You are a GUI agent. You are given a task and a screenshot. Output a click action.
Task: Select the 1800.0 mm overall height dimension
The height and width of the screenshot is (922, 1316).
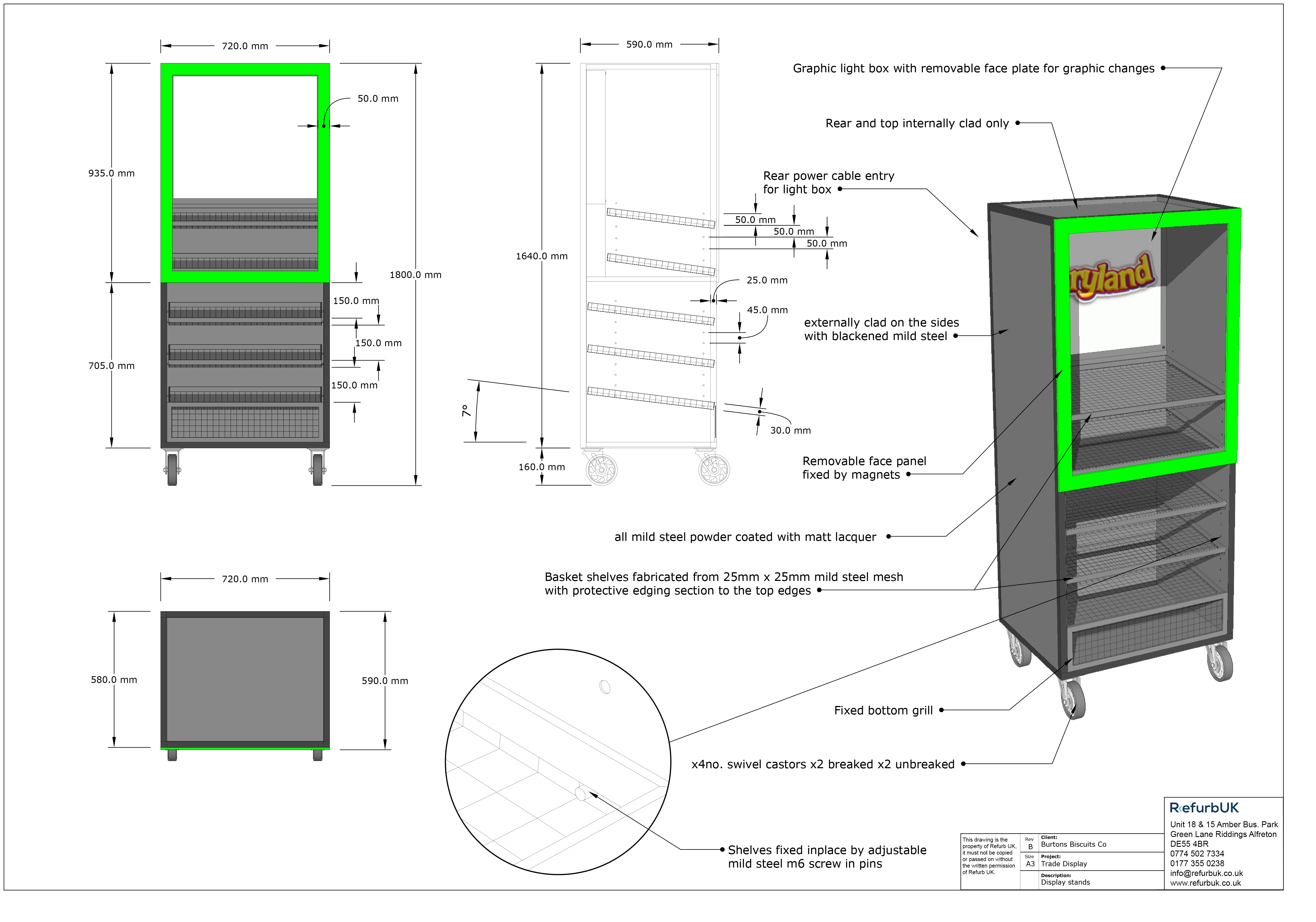tap(415, 274)
